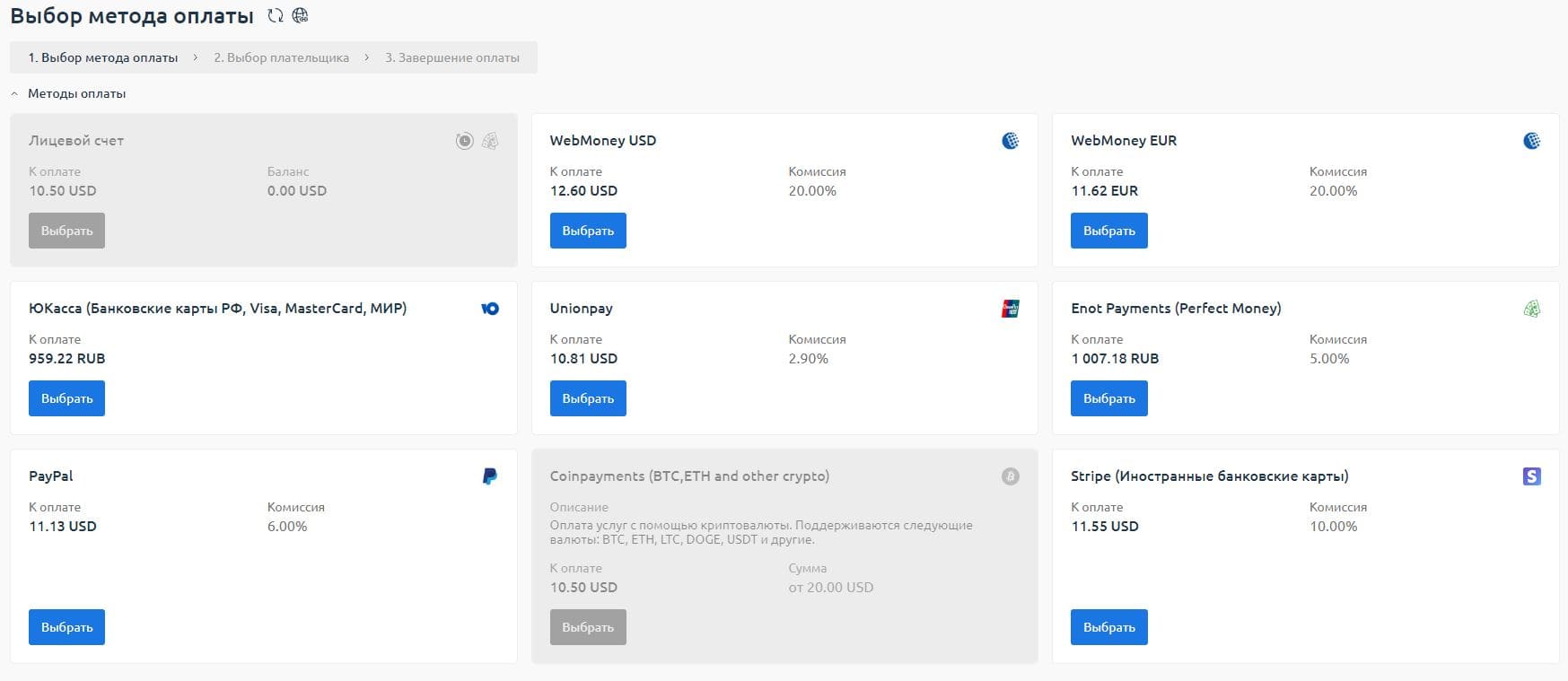Viewport: 1568px width, 681px height.
Task: Click the 6.00% commission value
Action: (x=287, y=527)
